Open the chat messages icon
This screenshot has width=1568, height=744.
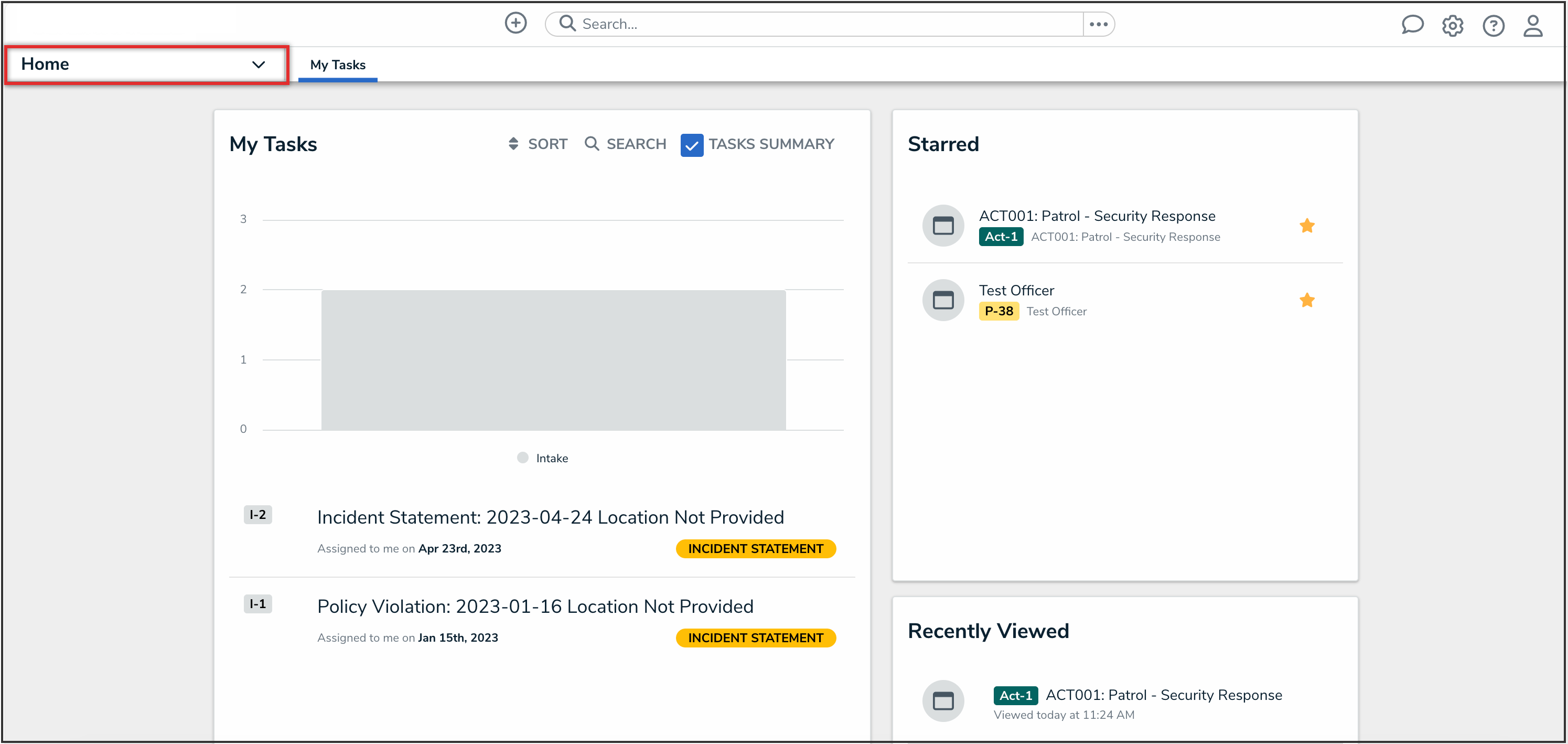[x=1412, y=25]
